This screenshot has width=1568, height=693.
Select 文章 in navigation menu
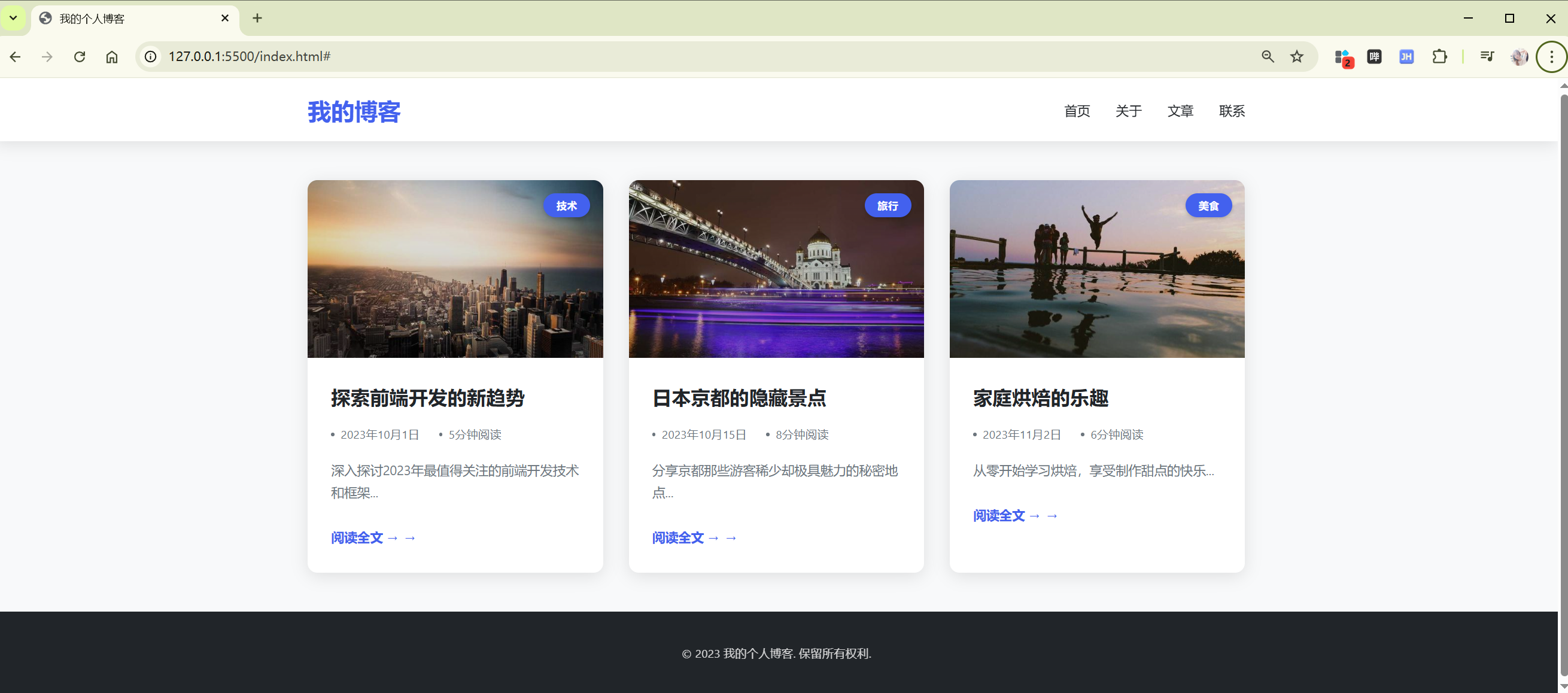[x=1180, y=111]
